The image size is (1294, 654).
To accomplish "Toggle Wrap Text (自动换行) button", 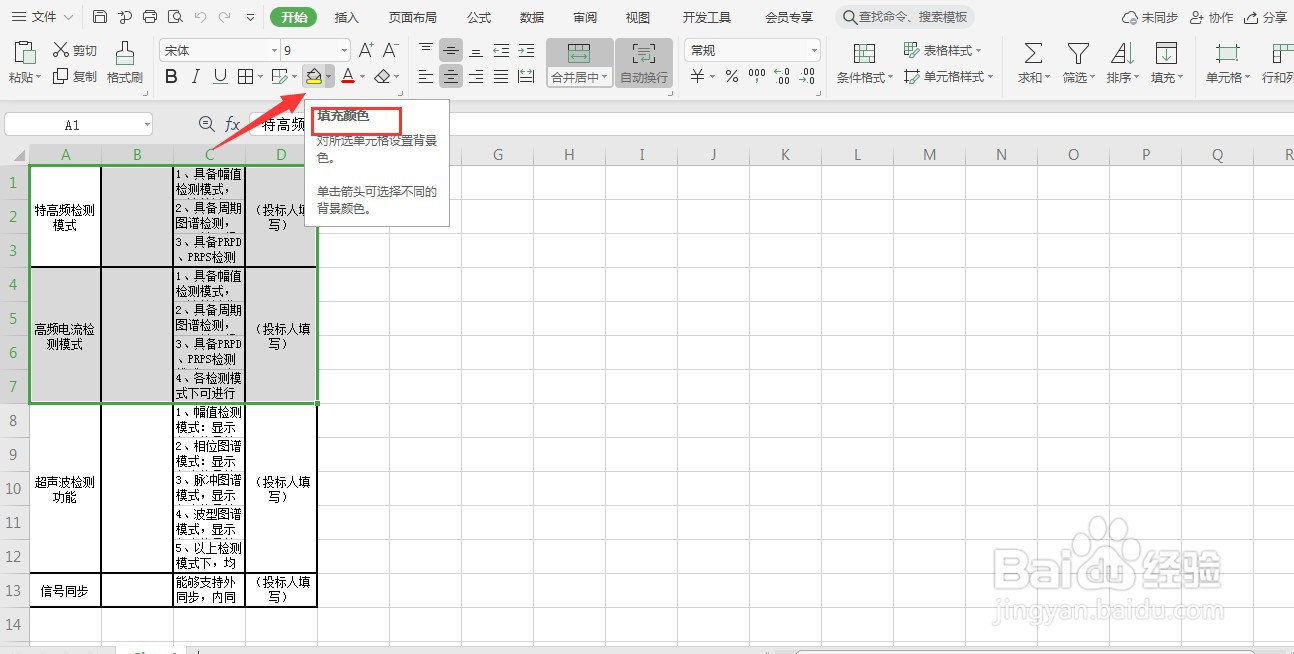I will coord(644,62).
